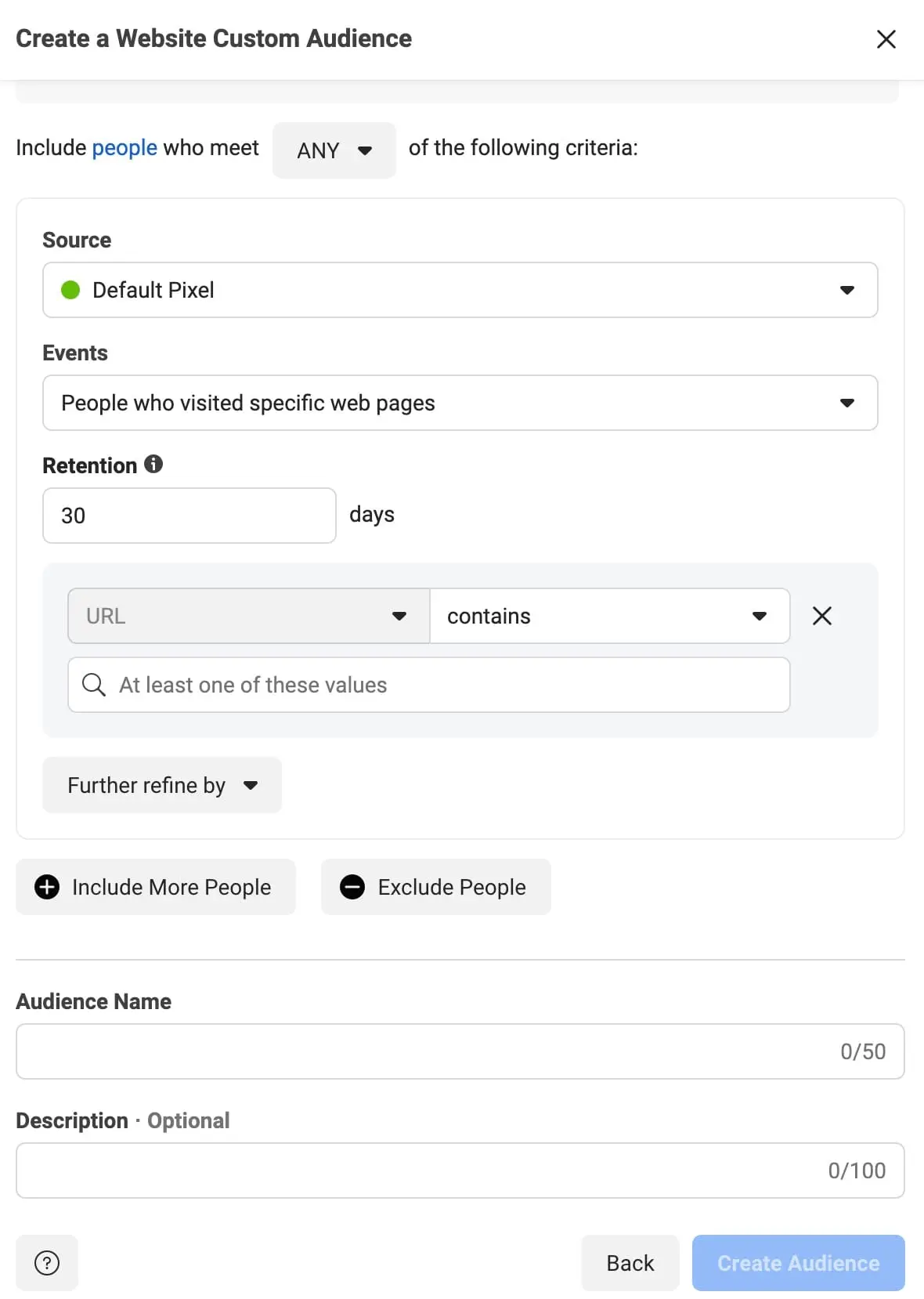Click the Back button
924x1299 pixels.
point(630,1263)
